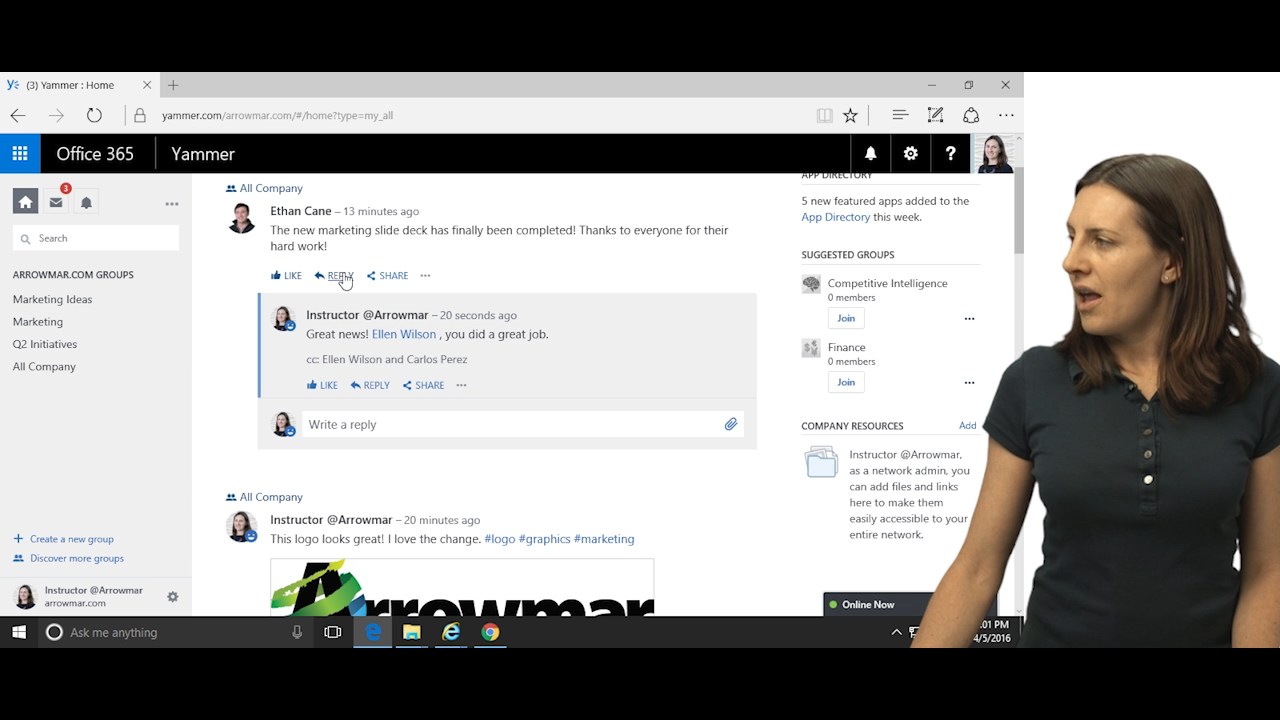Refresh the Yammer page
Screen dimensions: 1280x720
click(x=94, y=115)
